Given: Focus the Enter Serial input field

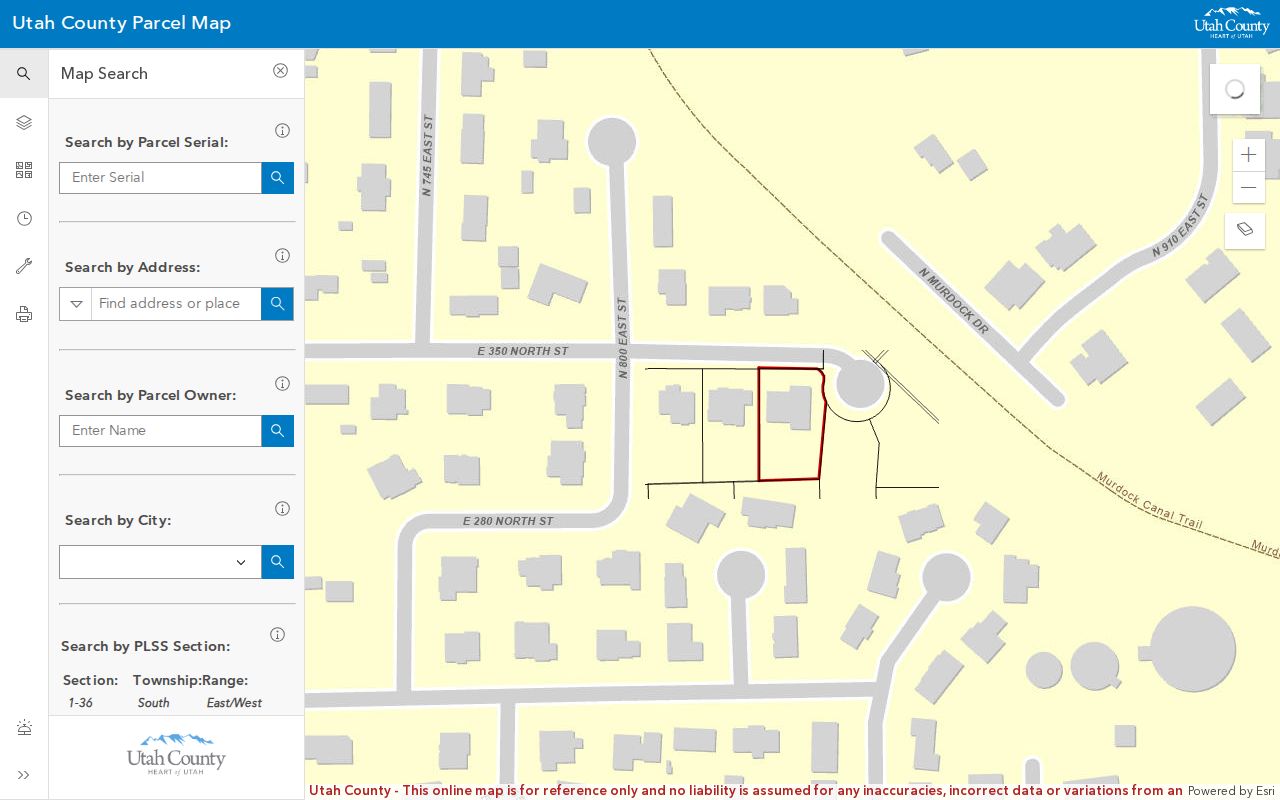Looking at the screenshot, I should [x=160, y=178].
